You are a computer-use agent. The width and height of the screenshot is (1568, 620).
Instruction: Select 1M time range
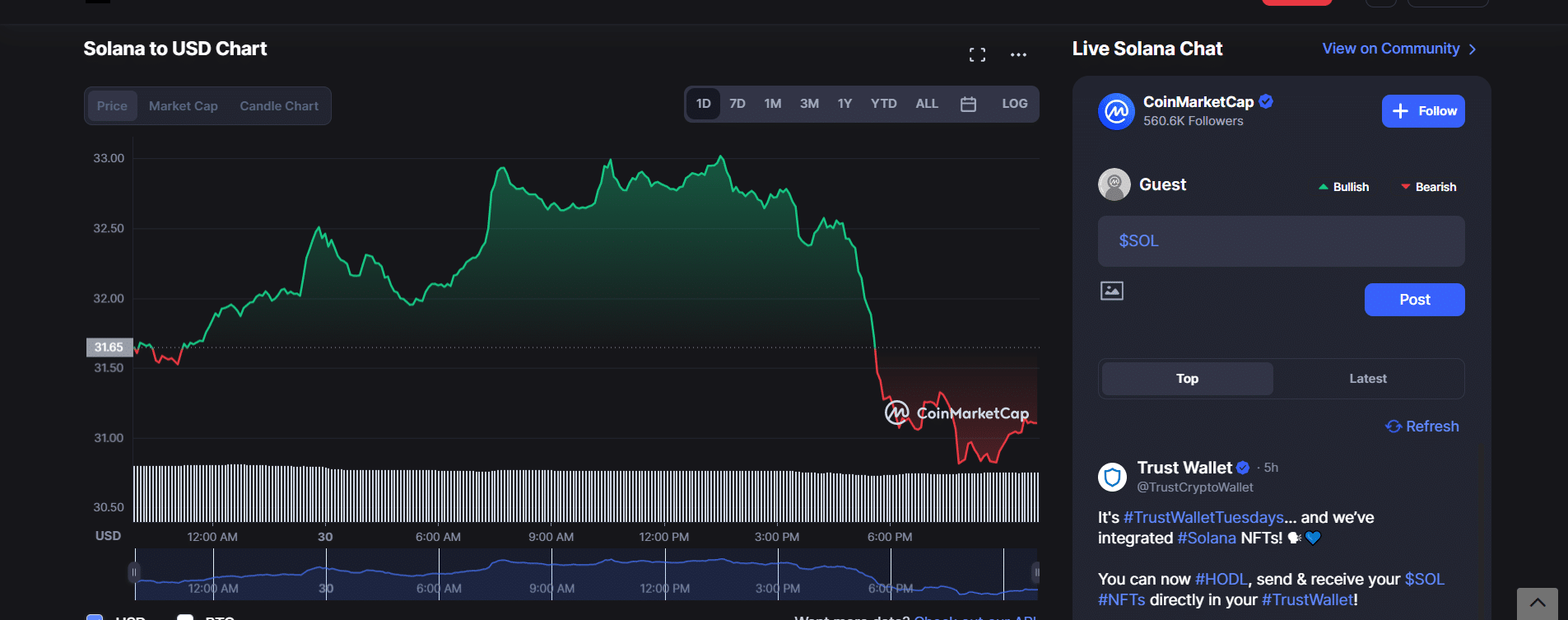coord(773,104)
